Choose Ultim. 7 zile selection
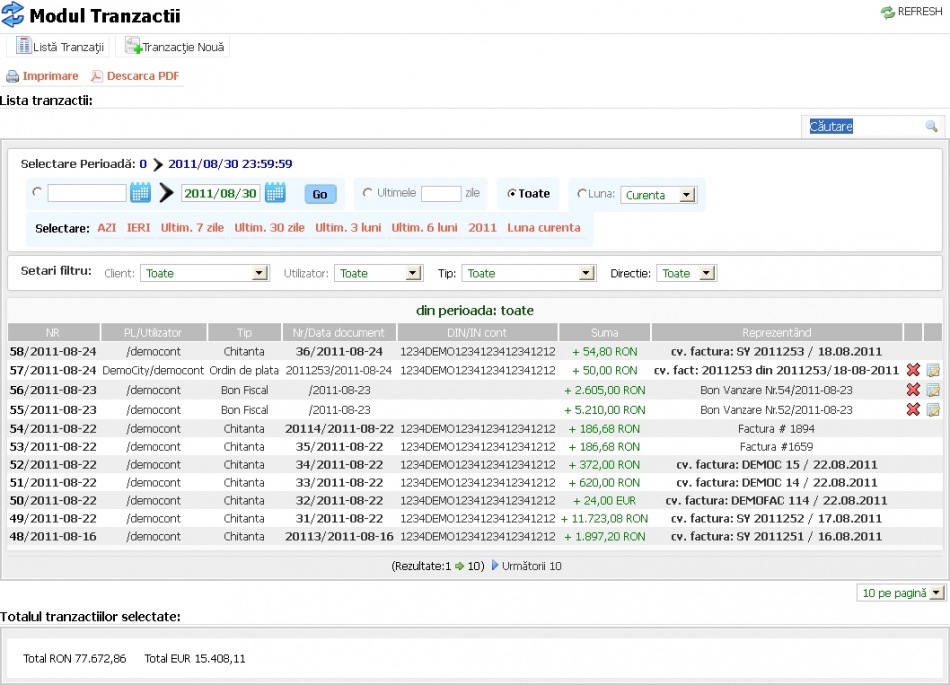The image size is (950, 685). [x=192, y=228]
